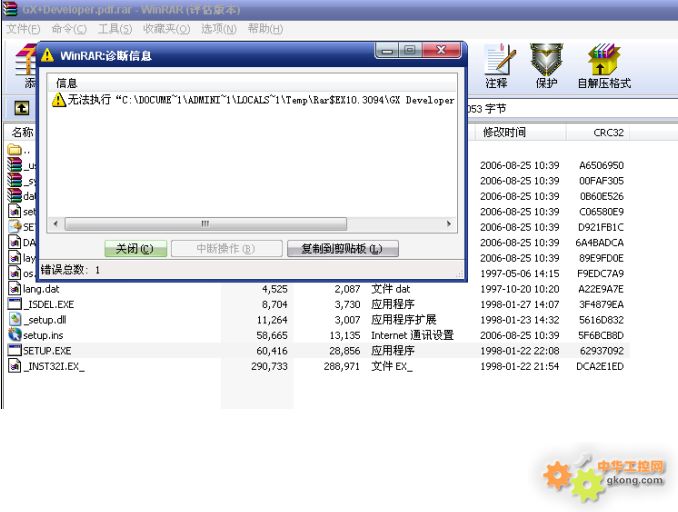The height and width of the screenshot is (512, 678).
Task: Select the SETUP.EXE file icon
Action: 15,350
